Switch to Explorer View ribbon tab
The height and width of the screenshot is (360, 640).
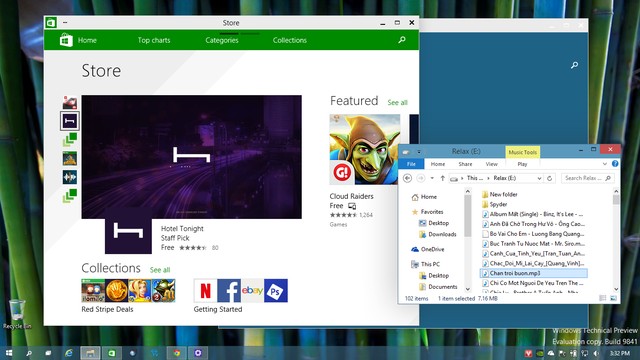(x=491, y=164)
